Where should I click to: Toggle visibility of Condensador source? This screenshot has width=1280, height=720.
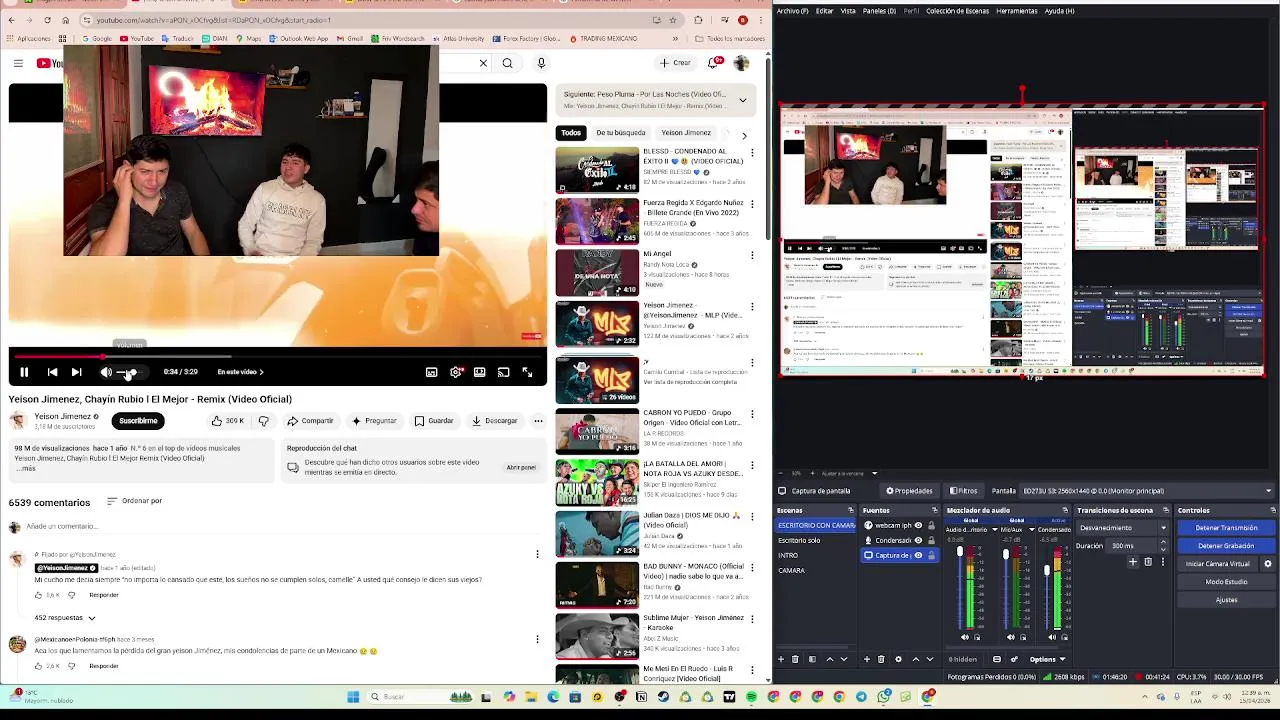(x=918, y=540)
